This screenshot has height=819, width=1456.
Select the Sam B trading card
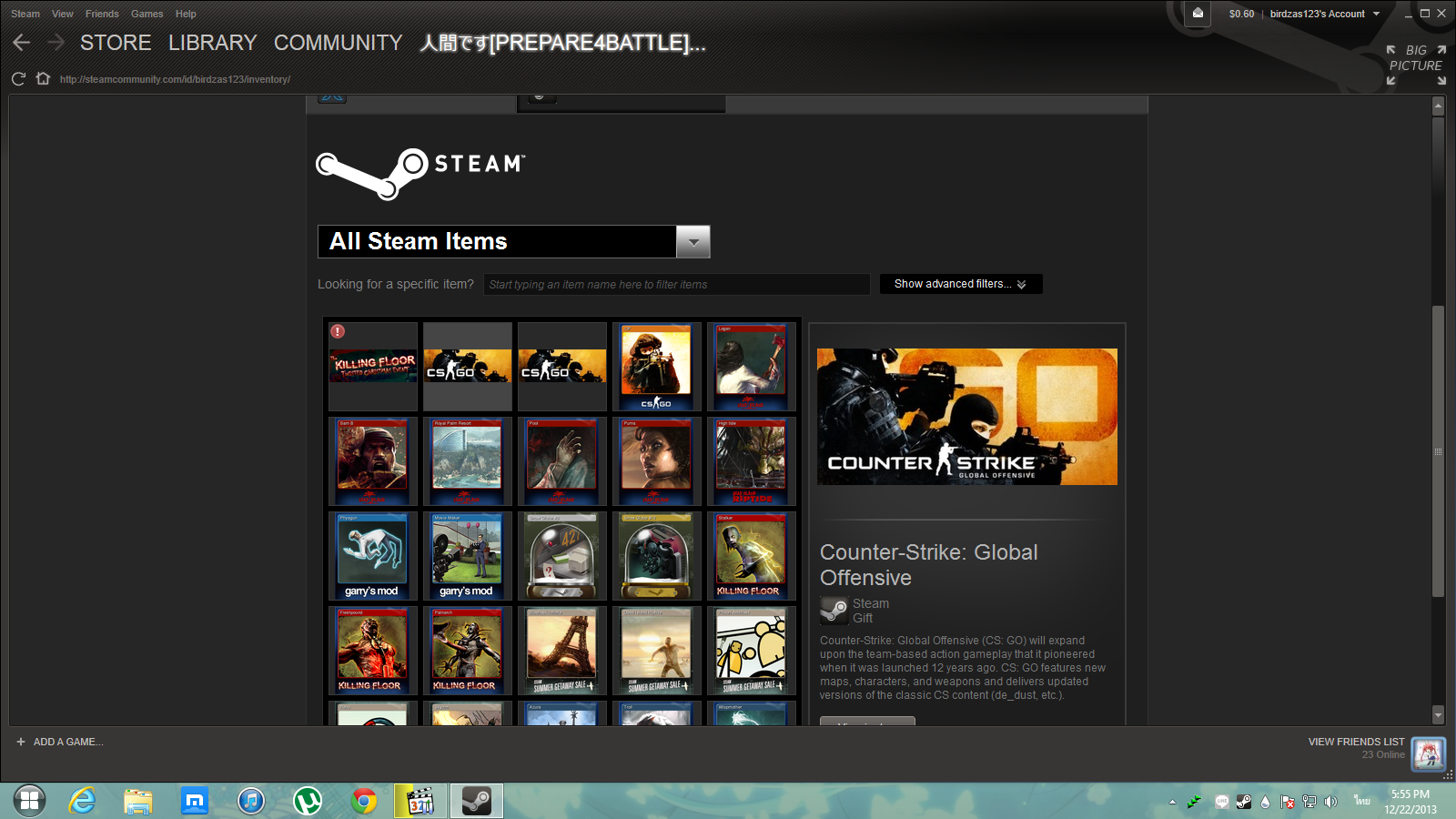pyautogui.click(x=373, y=461)
